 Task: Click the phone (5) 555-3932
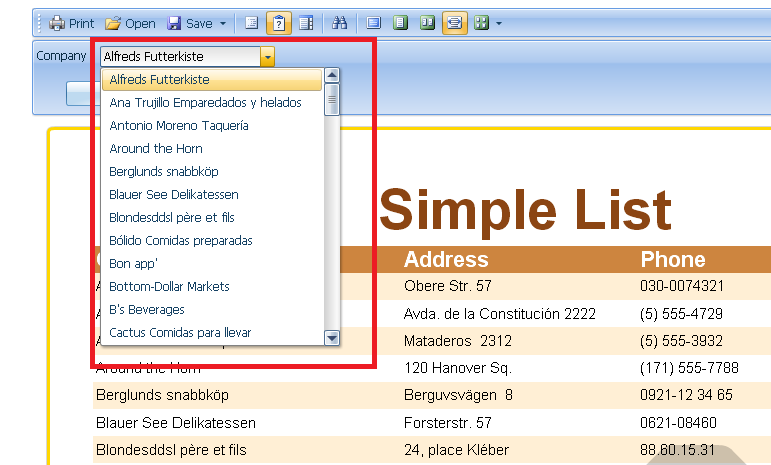click(682, 341)
